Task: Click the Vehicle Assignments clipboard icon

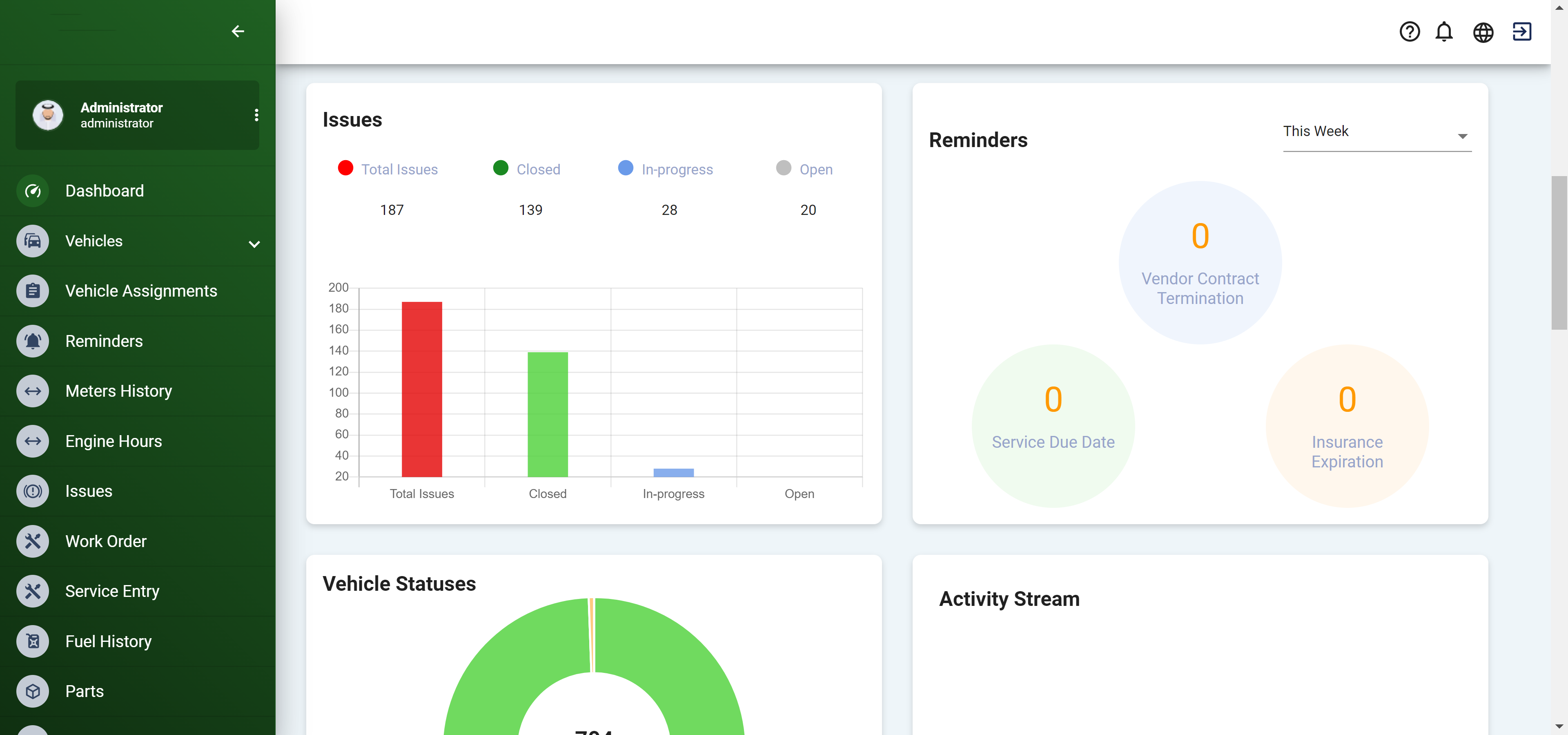Action: pos(33,291)
